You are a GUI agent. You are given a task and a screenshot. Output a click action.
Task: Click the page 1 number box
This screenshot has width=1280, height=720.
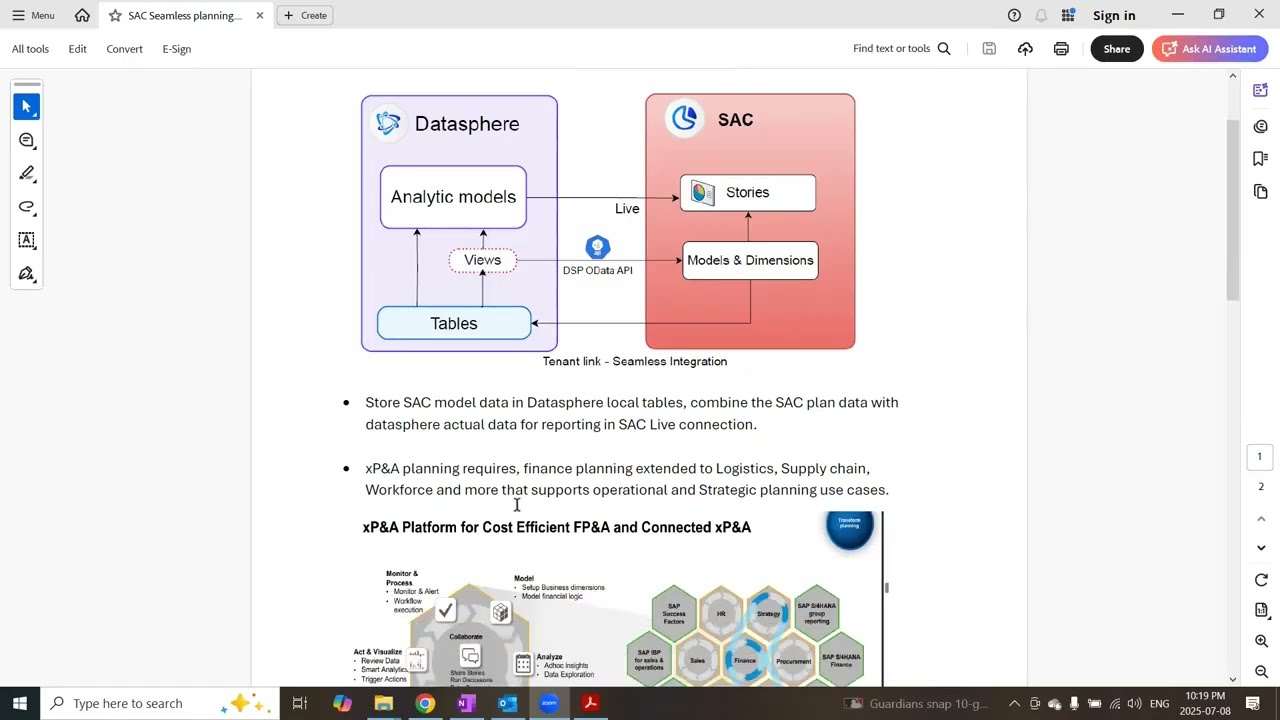point(1260,457)
